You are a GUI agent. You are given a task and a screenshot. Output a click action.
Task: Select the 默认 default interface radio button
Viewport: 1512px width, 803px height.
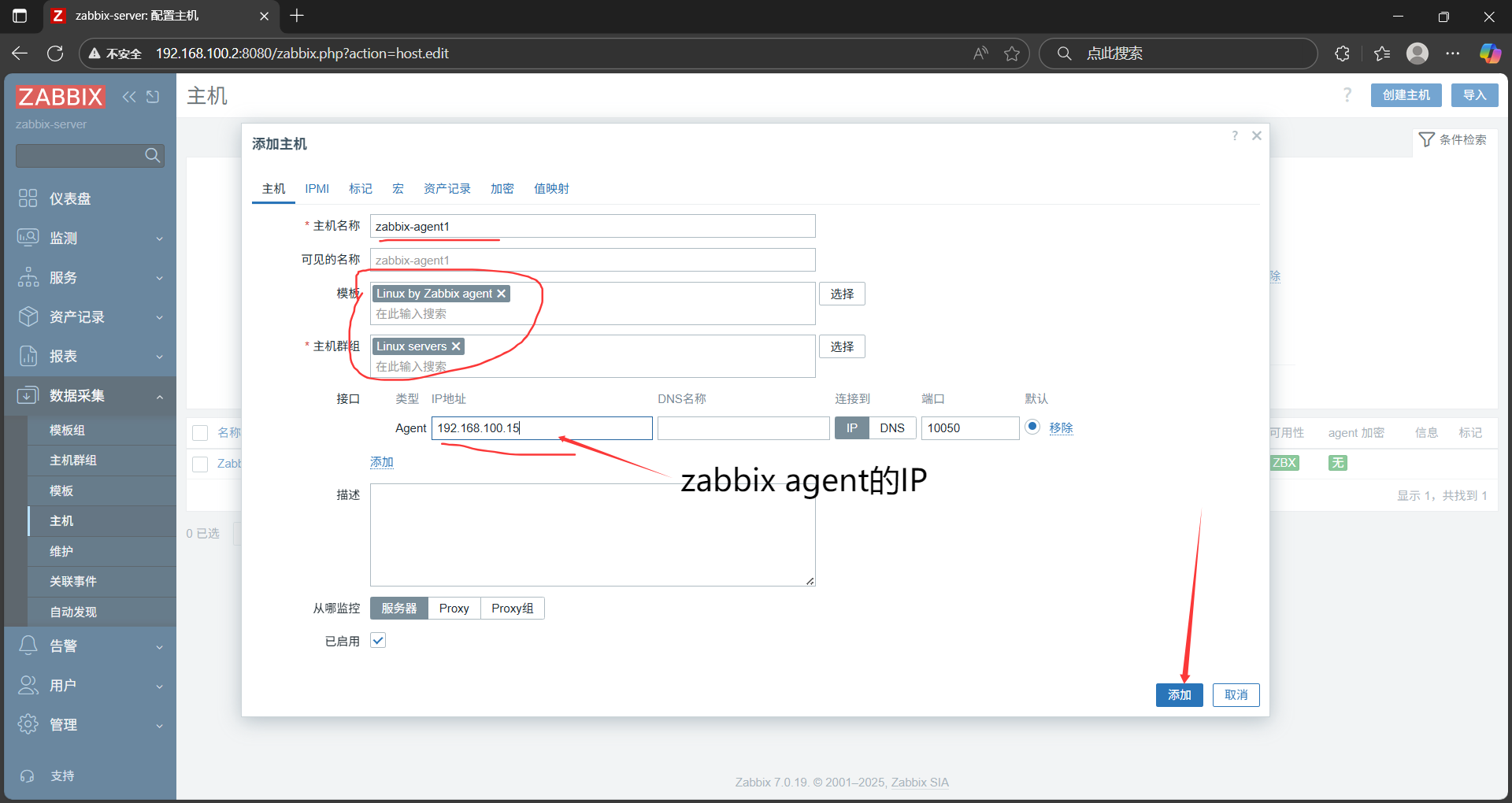[x=1032, y=427]
